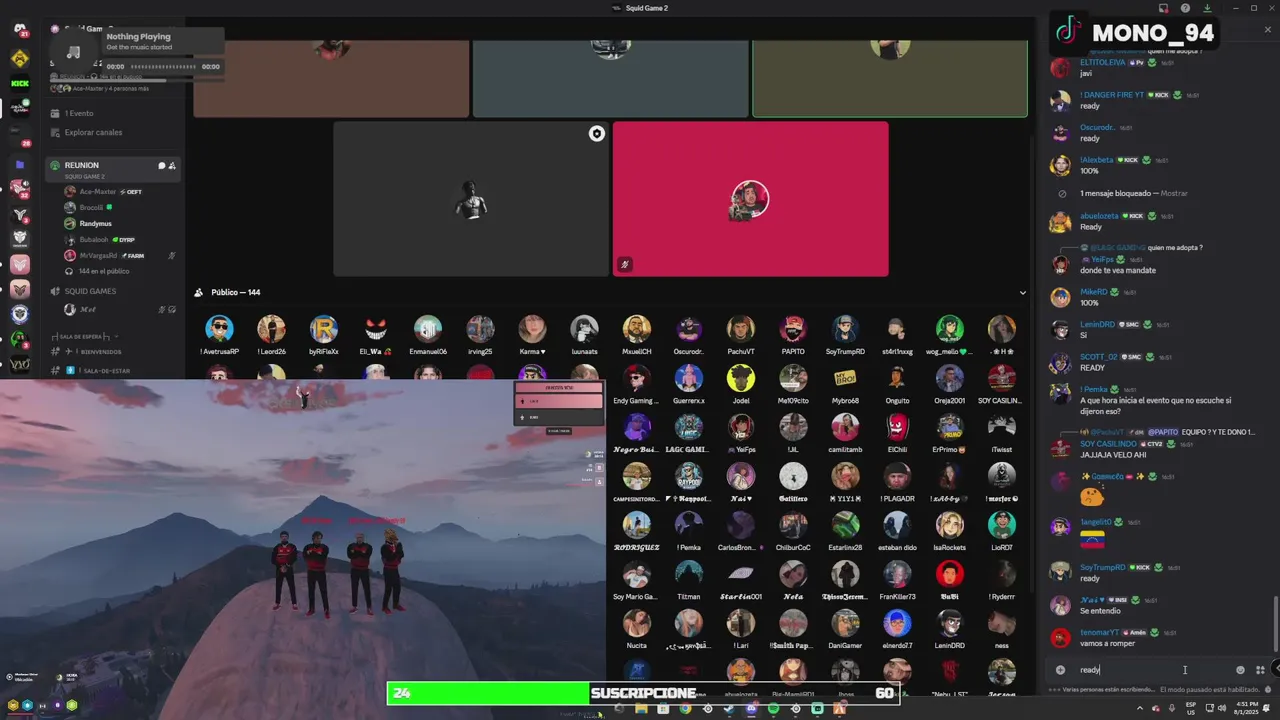Click username tenomarYT in chat
Screen dimensions: 1280x720
(x=1099, y=632)
